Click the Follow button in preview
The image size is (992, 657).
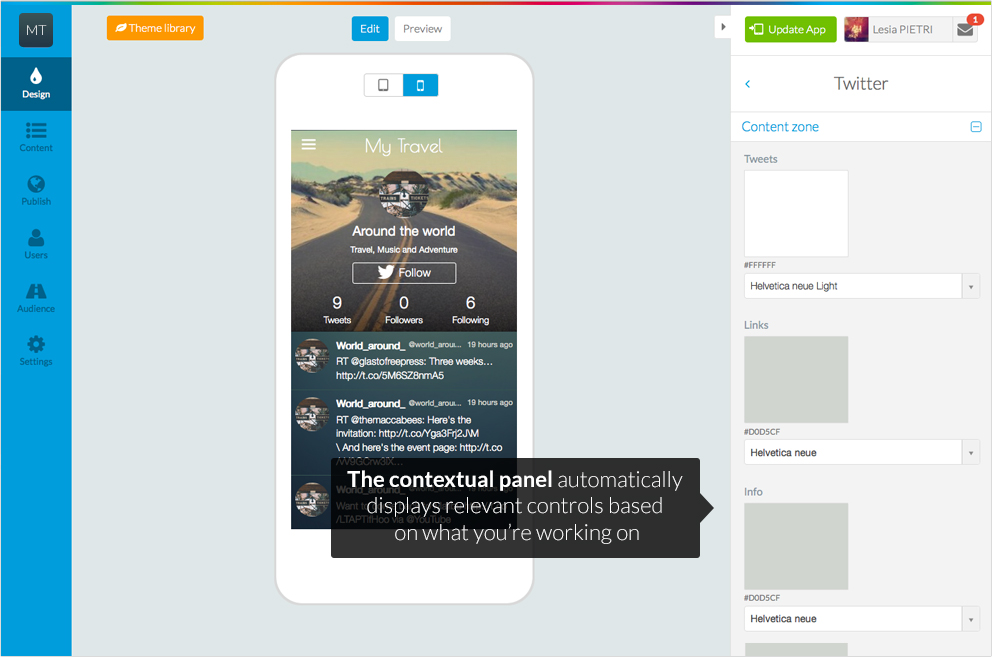[404, 273]
